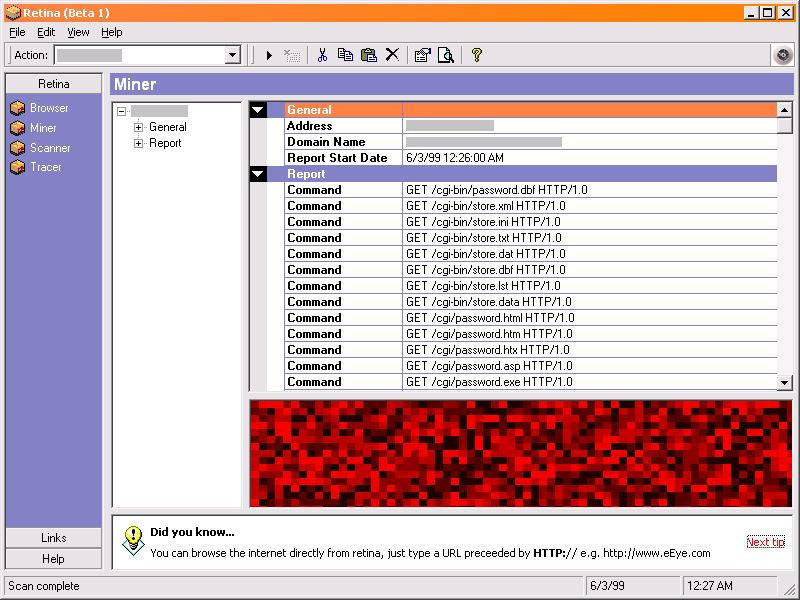Screen dimensions: 800x600
Task: Open the Edit menu
Action: 46,32
